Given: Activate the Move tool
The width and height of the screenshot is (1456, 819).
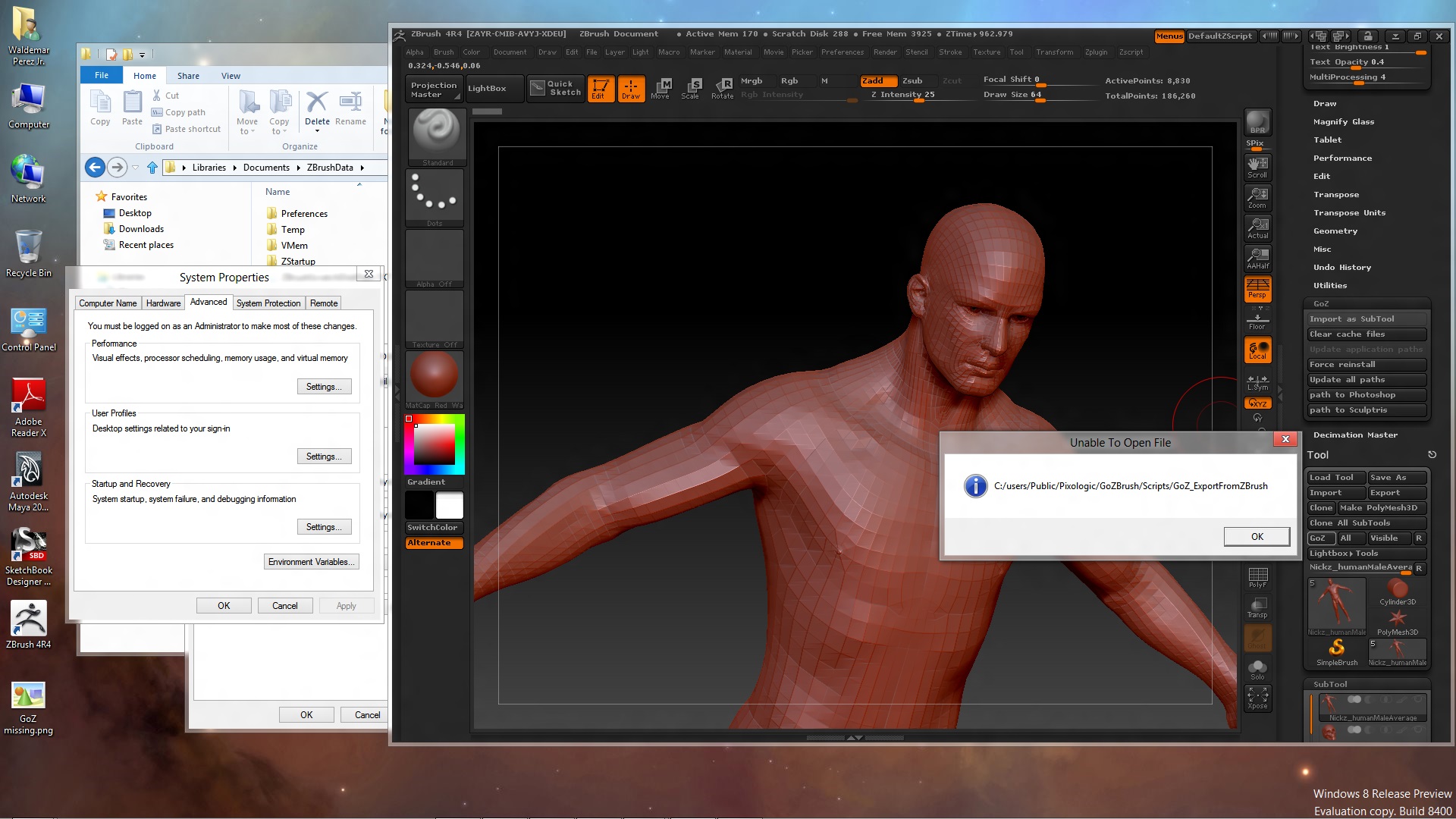Looking at the screenshot, I should coord(661,88).
